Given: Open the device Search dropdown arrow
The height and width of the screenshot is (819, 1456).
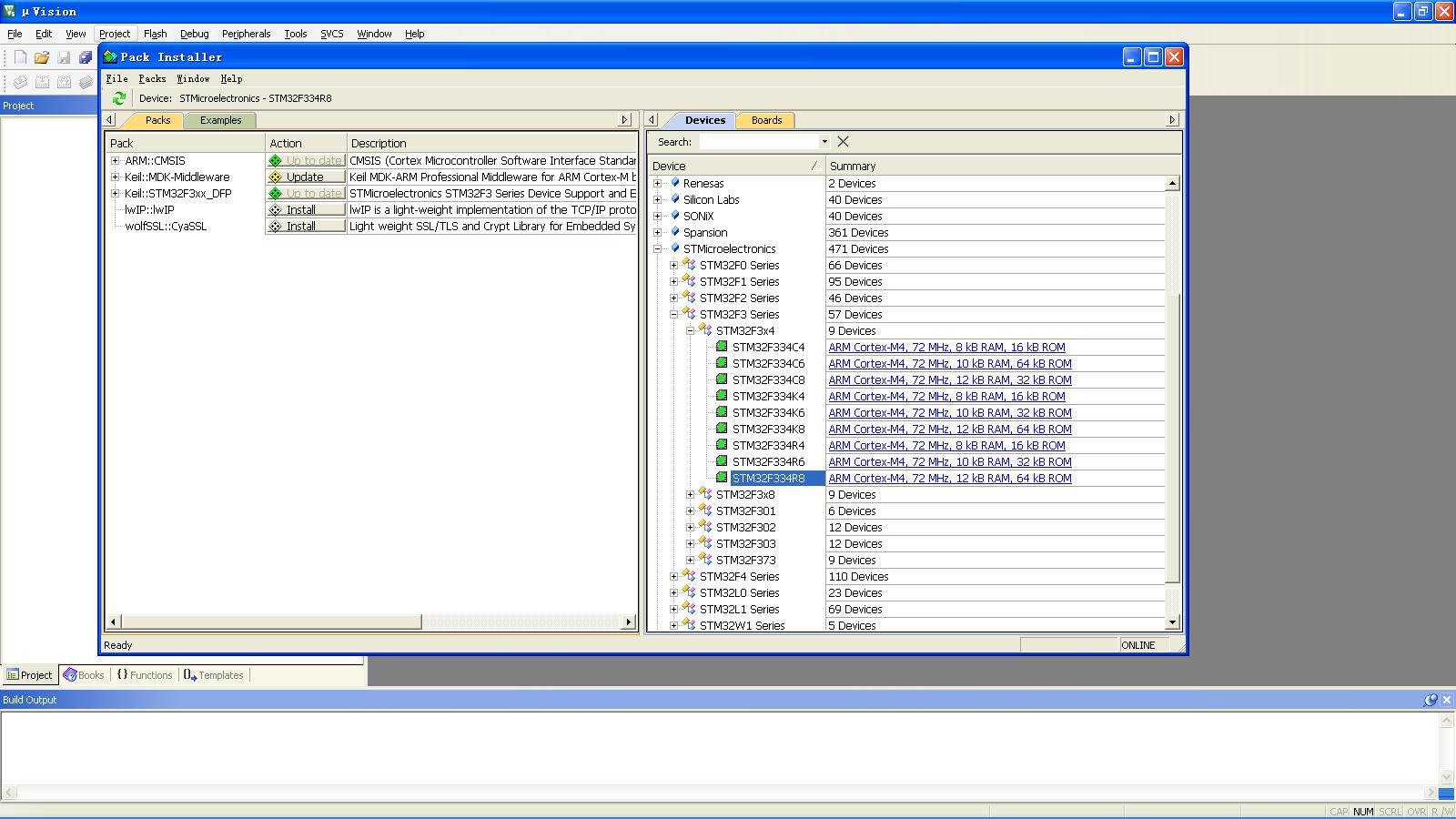Looking at the screenshot, I should point(824,142).
